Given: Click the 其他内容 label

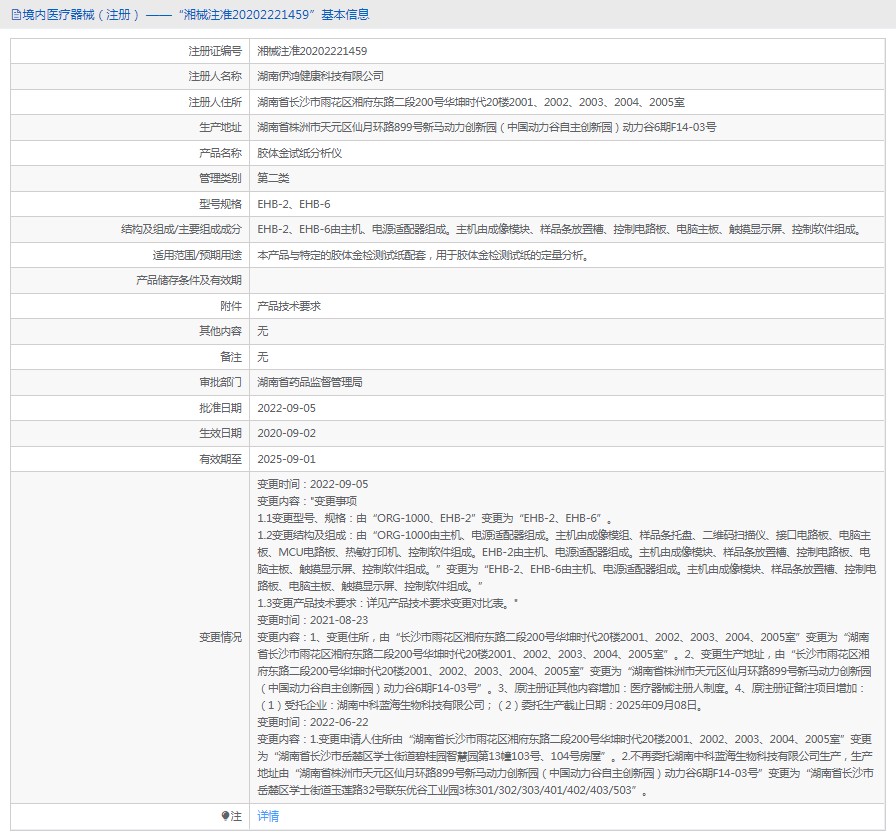Looking at the screenshot, I should coord(220,331).
